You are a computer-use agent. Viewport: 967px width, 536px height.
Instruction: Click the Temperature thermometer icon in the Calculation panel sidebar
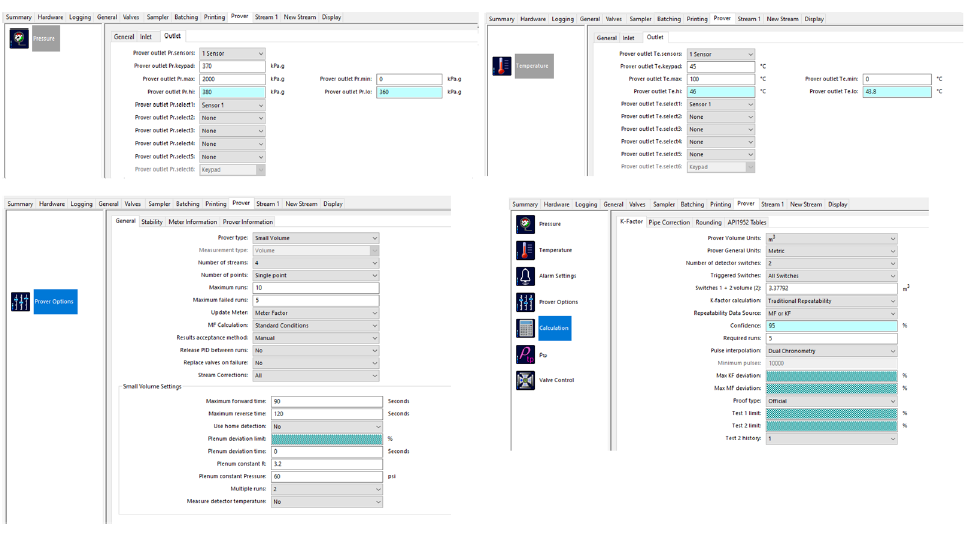click(x=525, y=250)
